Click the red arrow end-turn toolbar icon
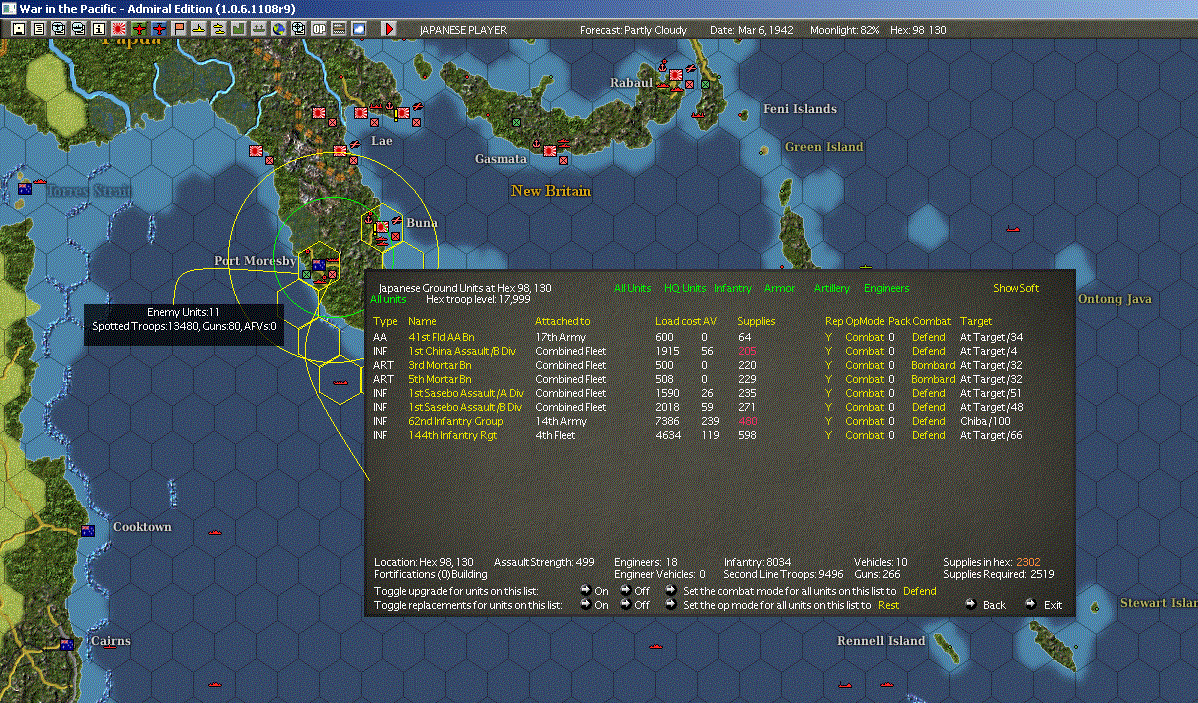1198x703 pixels. 388,29
